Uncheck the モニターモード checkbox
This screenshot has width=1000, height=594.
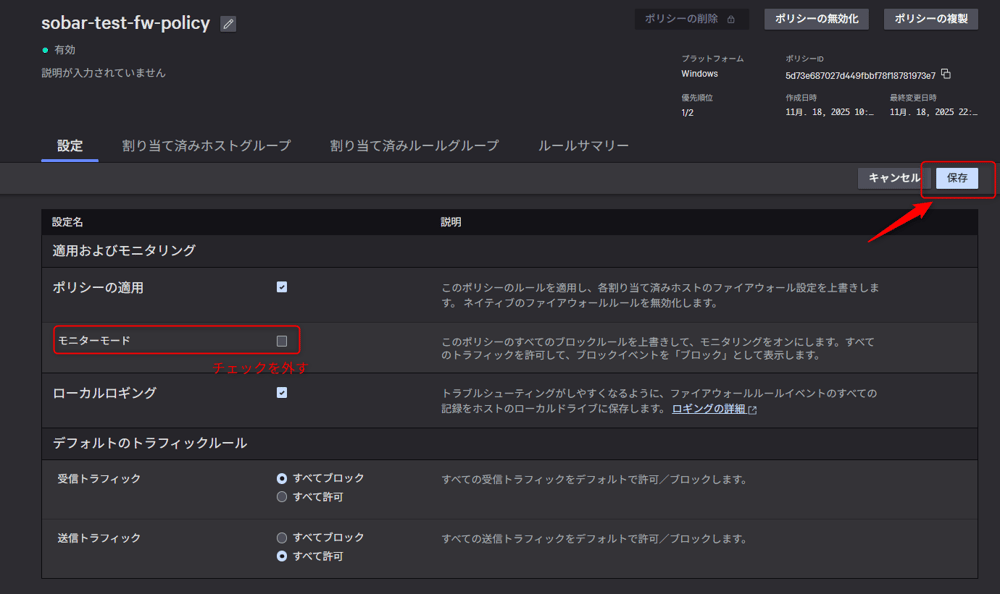click(282, 340)
